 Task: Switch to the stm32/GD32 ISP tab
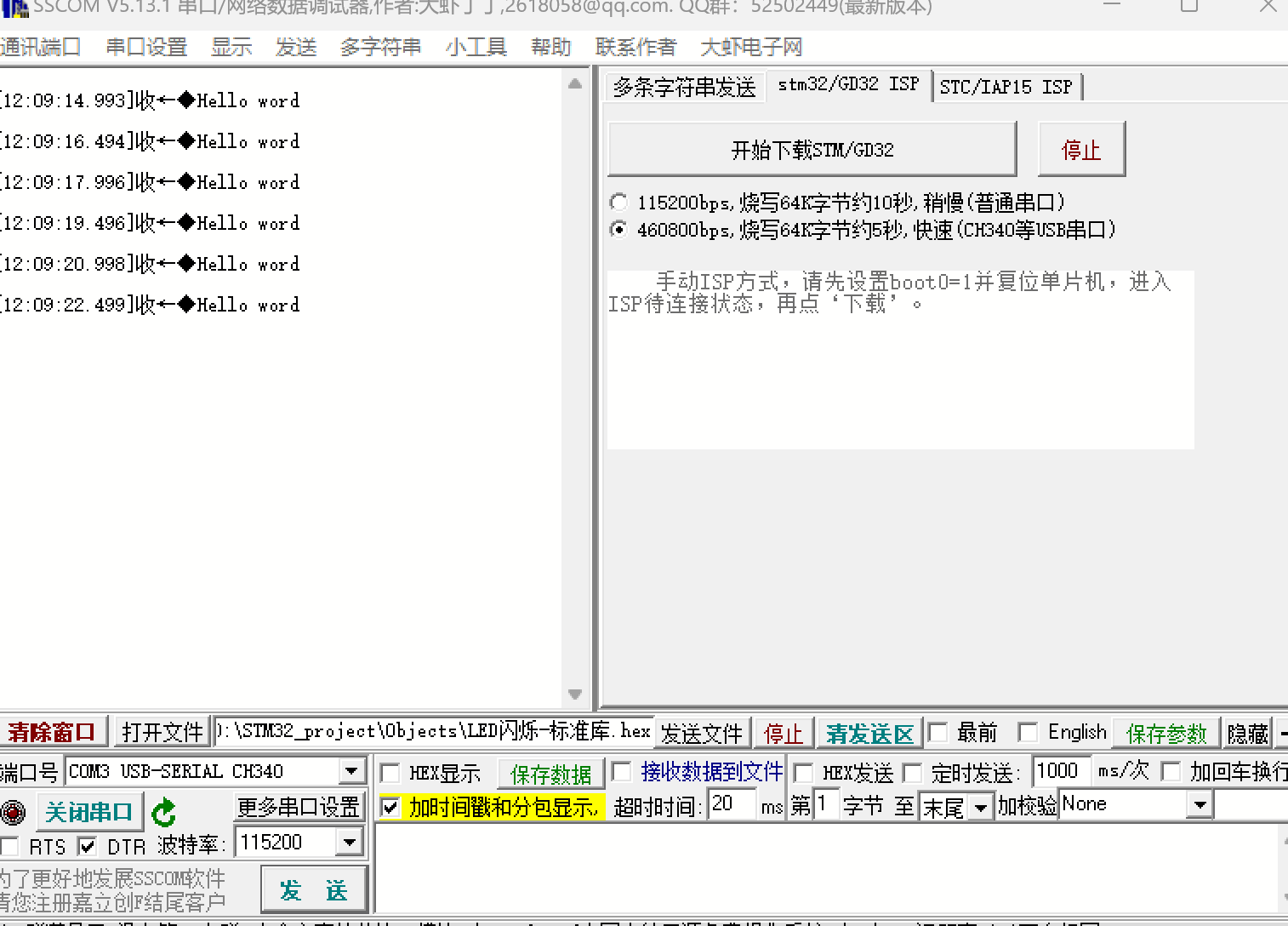pos(848,84)
